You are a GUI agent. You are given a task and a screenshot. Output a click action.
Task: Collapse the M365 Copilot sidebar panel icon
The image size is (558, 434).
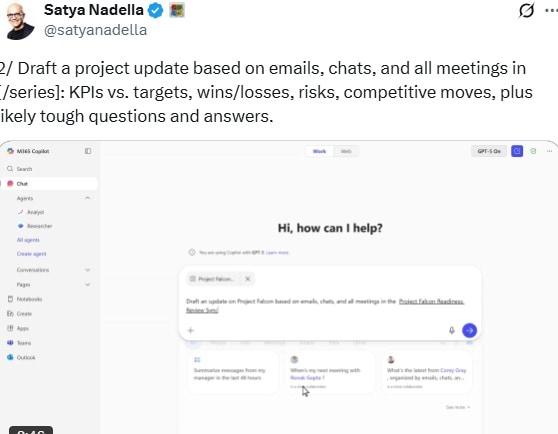[x=88, y=151]
